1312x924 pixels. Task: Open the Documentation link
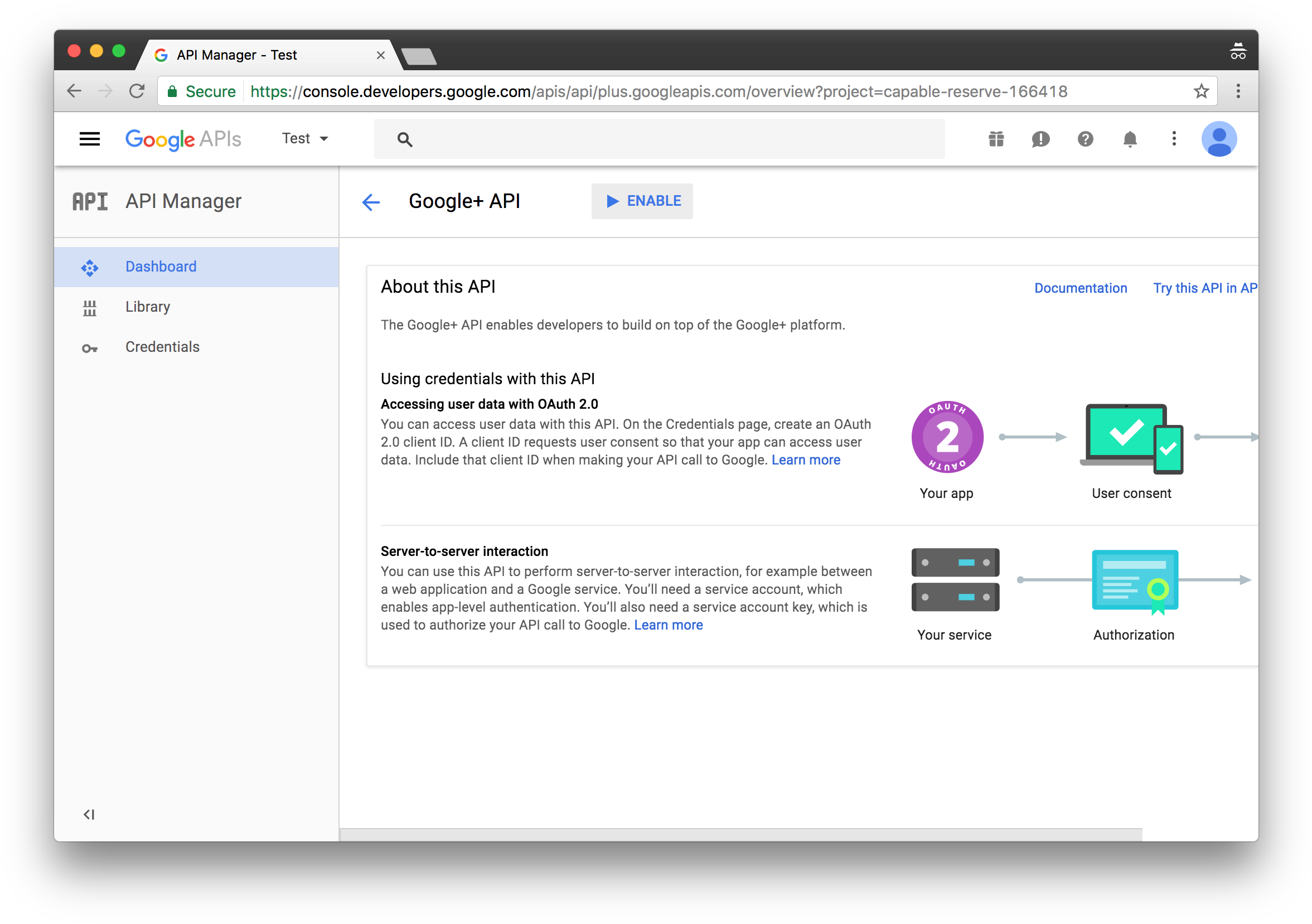(x=1080, y=288)
